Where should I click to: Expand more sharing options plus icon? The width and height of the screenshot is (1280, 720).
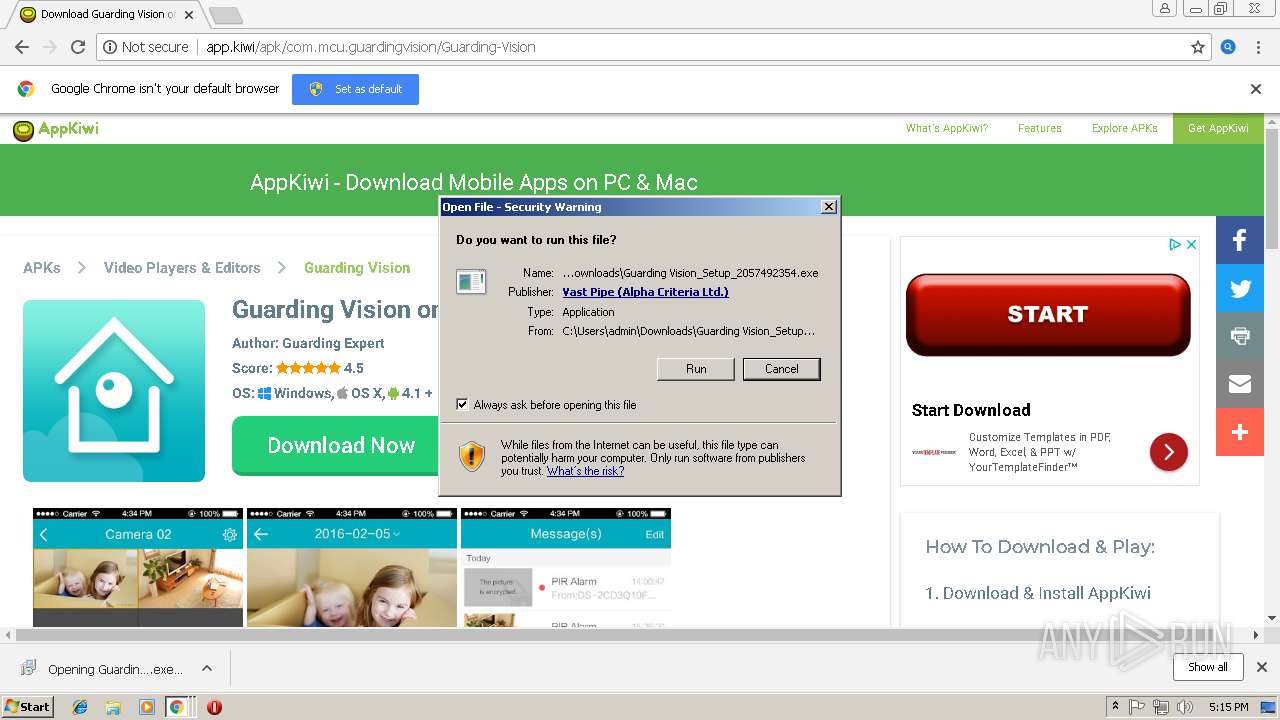click(x=1240, y=432)
